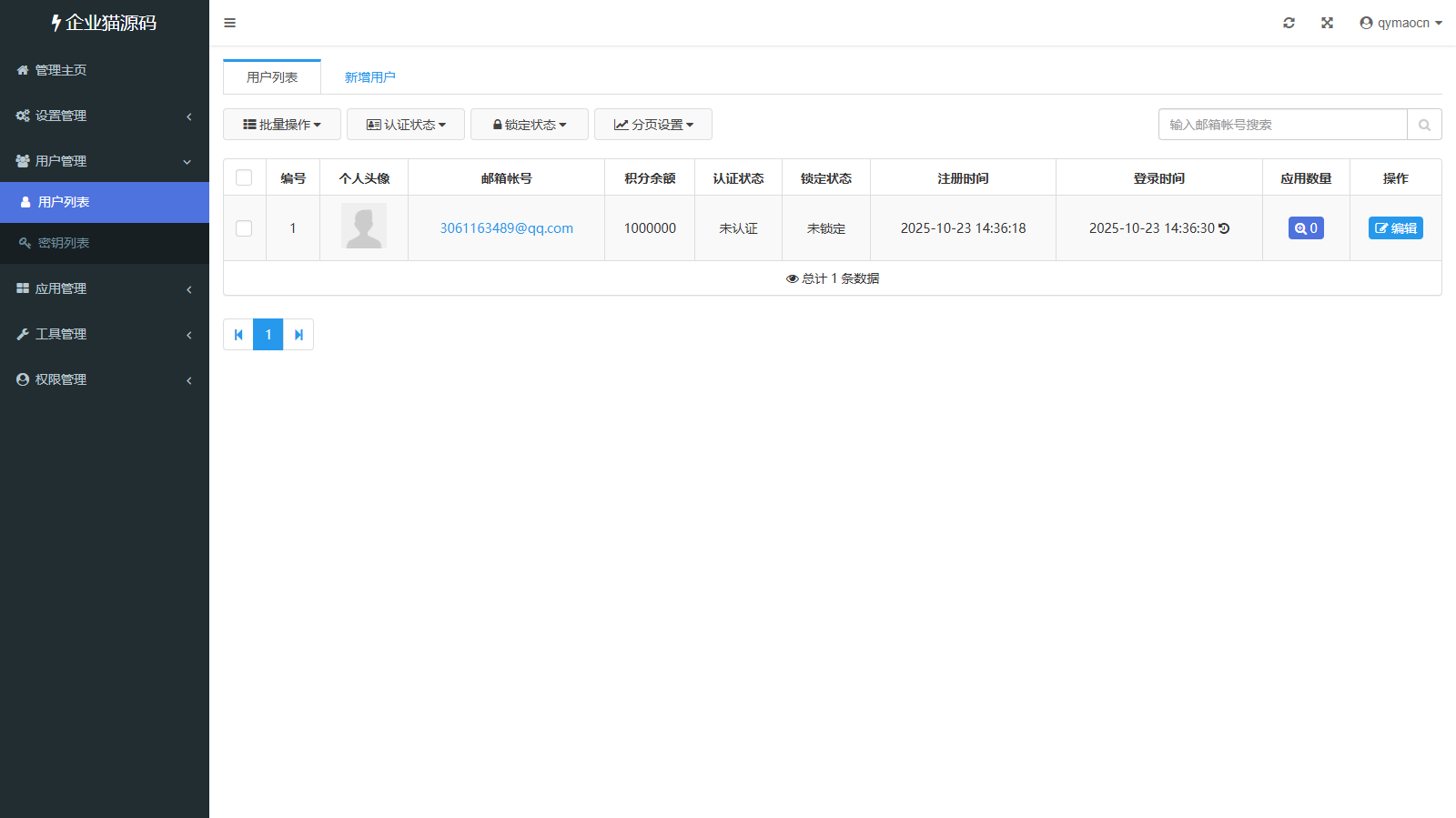Open the 分页设置 dropdown
The height and width of the screenshot is (818, 1456).
[653, 125]
